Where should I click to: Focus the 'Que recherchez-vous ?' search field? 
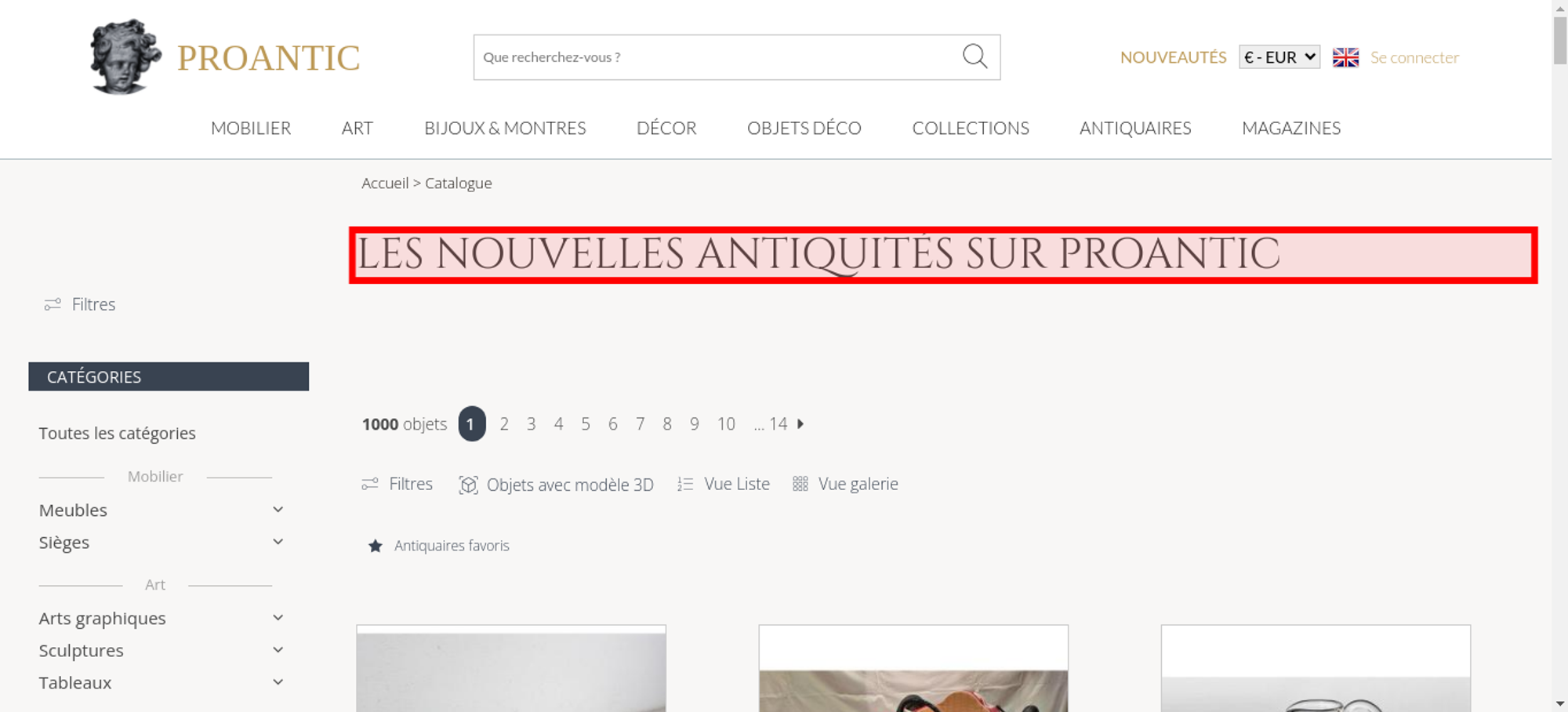click(717, 57)
